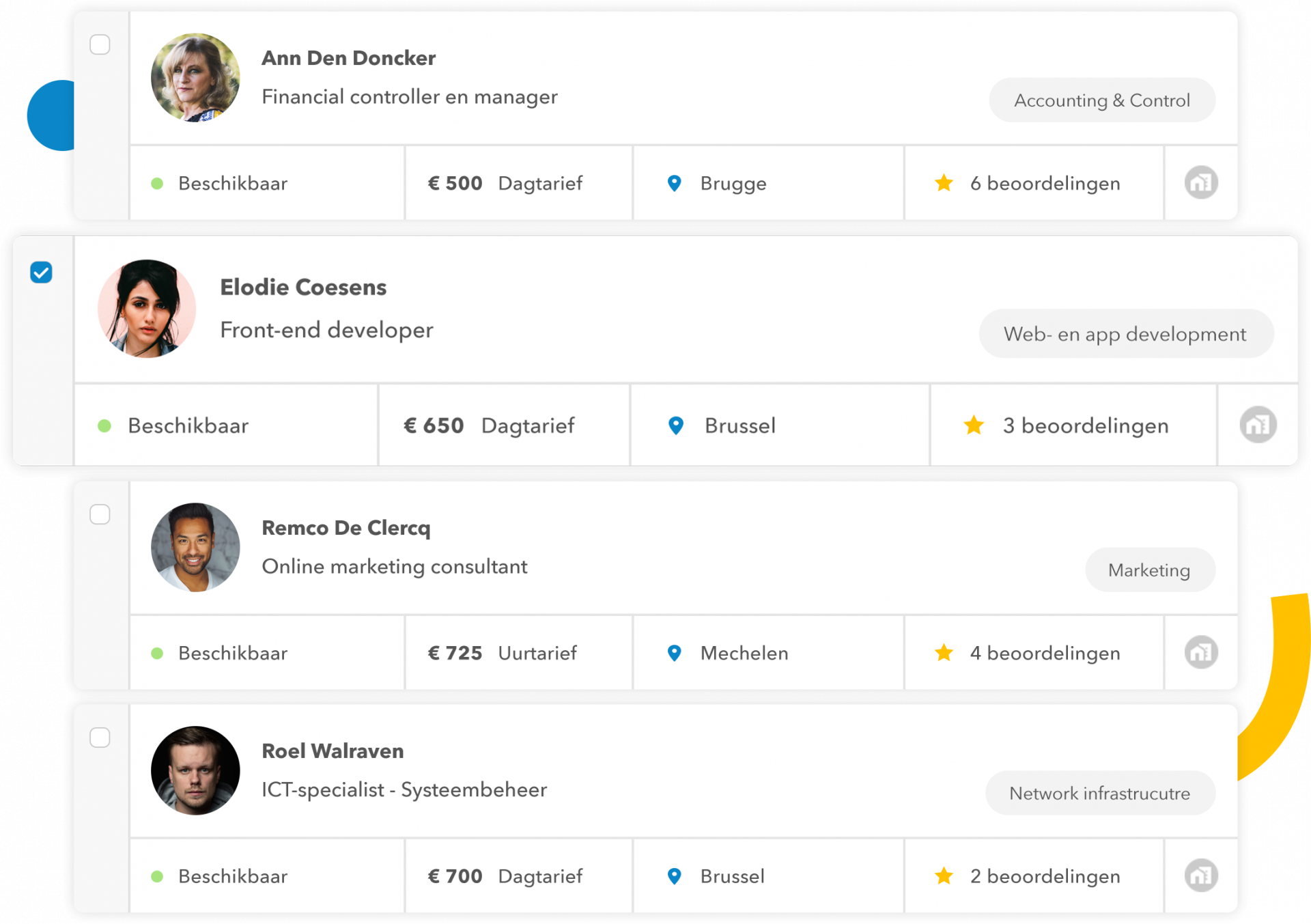This screenshot has width=1311, height=924.
Task: Click the location pin on Roel's Brussel field
Action: [674, 876]
